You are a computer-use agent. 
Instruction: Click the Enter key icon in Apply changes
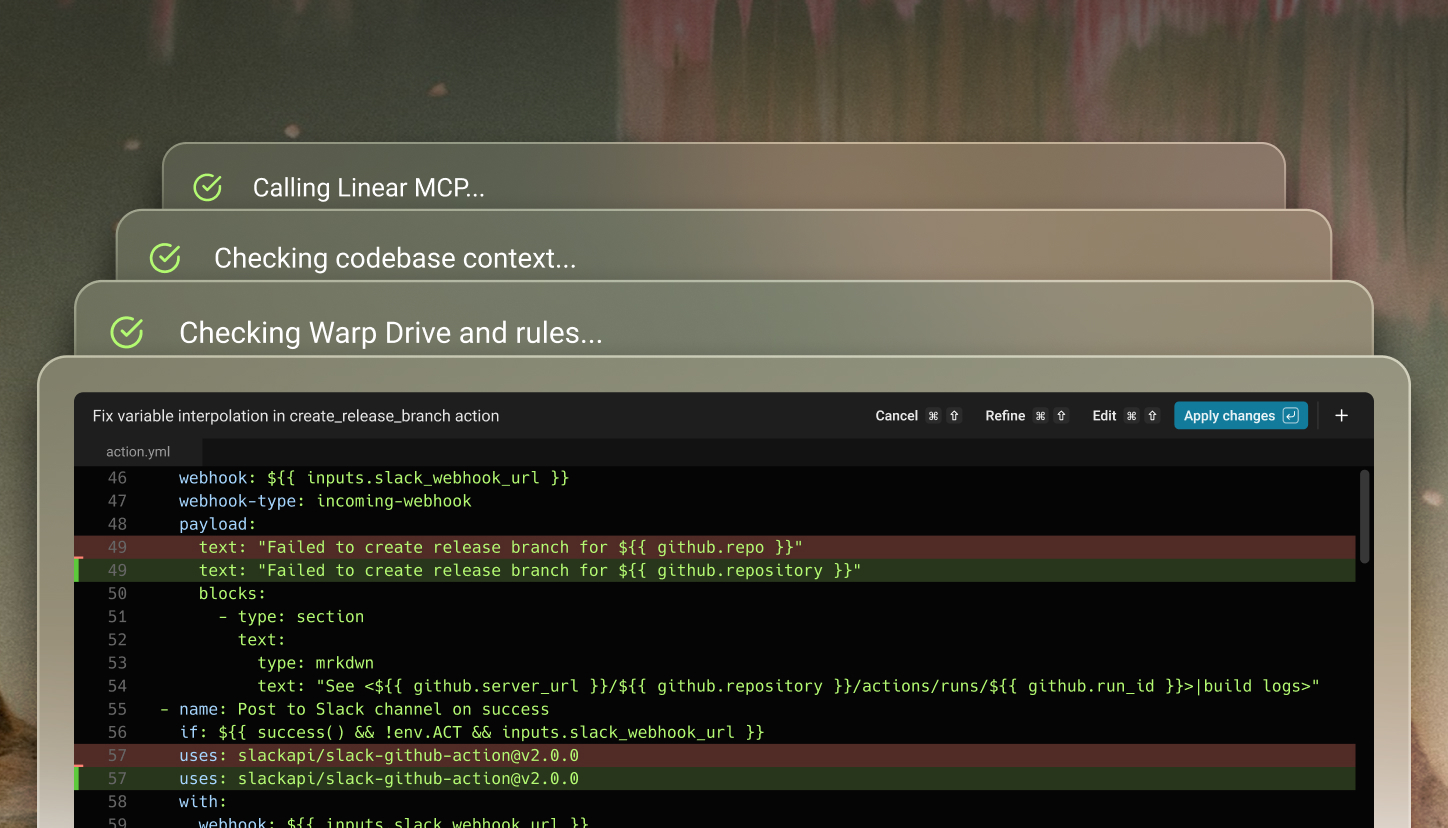click(1290, 416)
